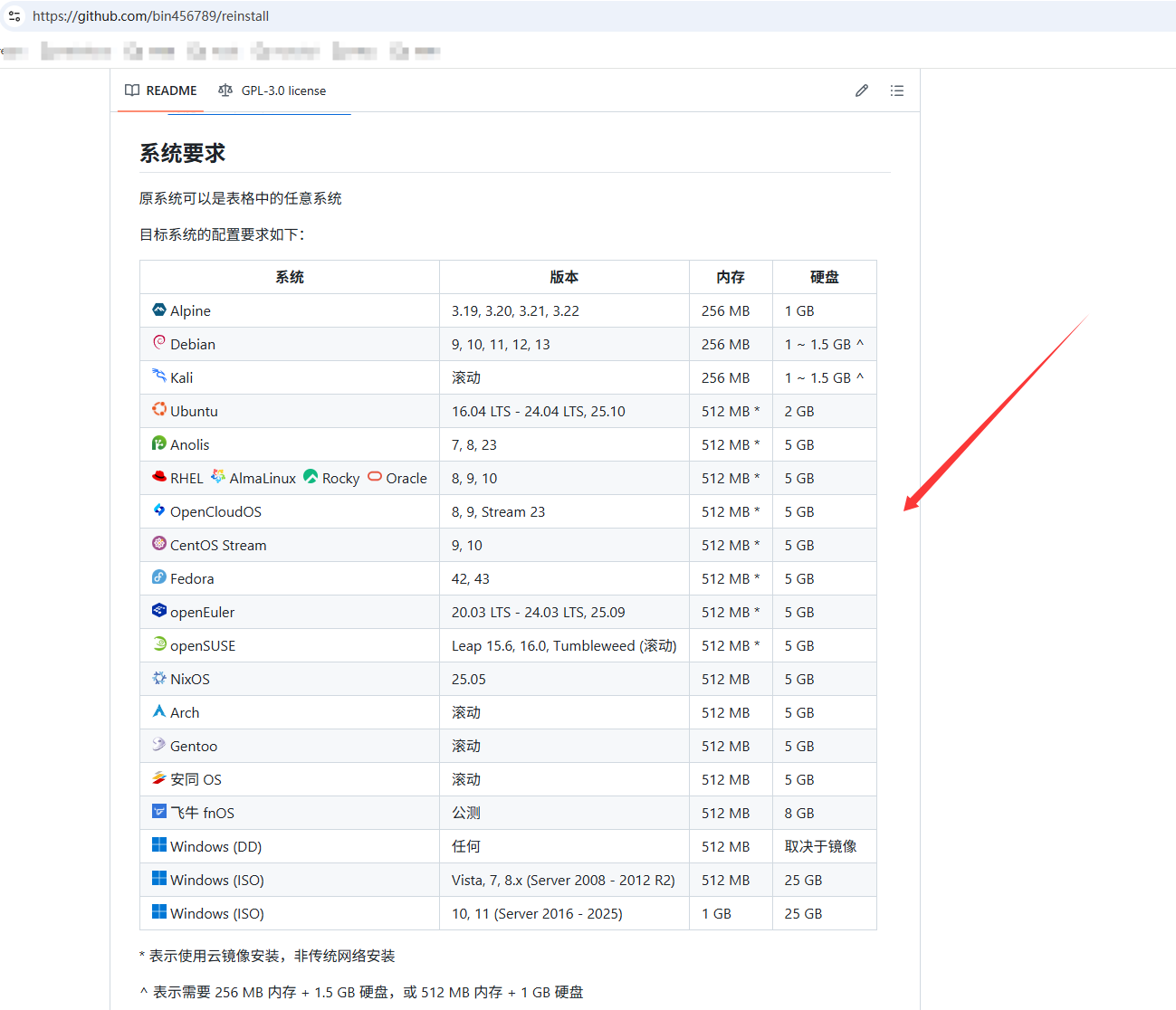Viewport: 1176px width, 1010px height.
Task: Click the Kali dragon icon
Action: 159,376
